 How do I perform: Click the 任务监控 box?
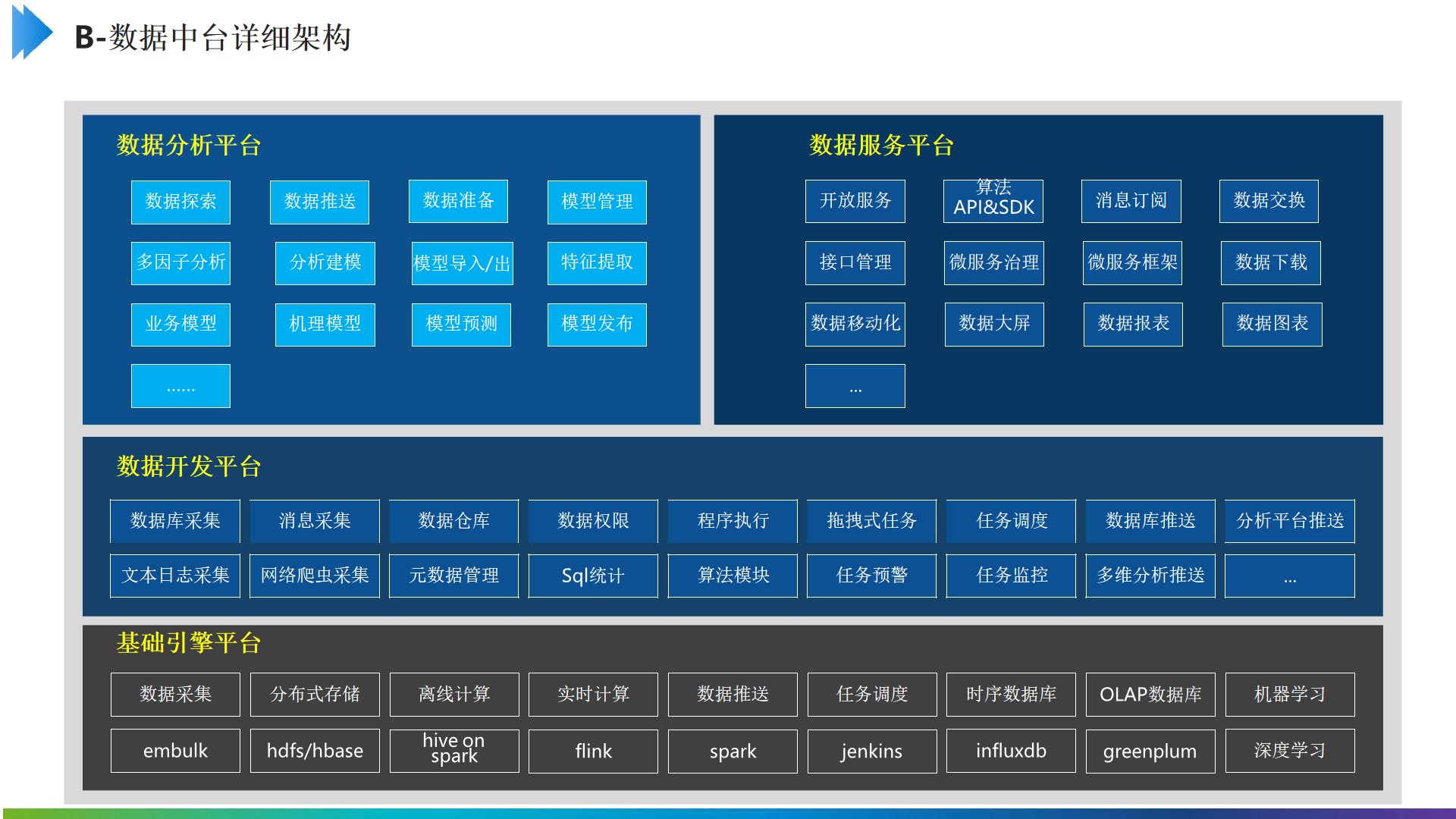[x=1012, y=576]
